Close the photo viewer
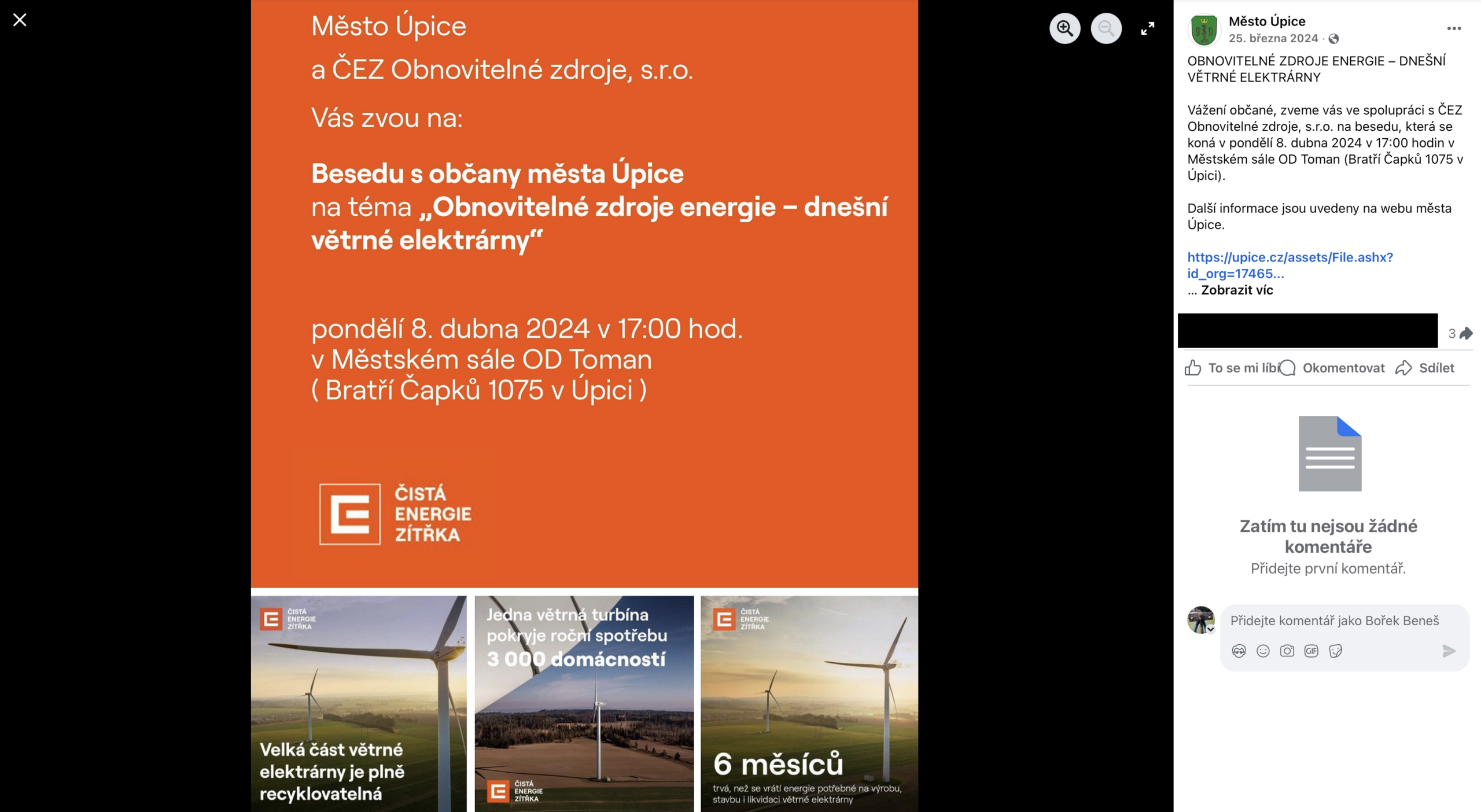The height and width of the screenshot is (812, 1481). (20, 20)
